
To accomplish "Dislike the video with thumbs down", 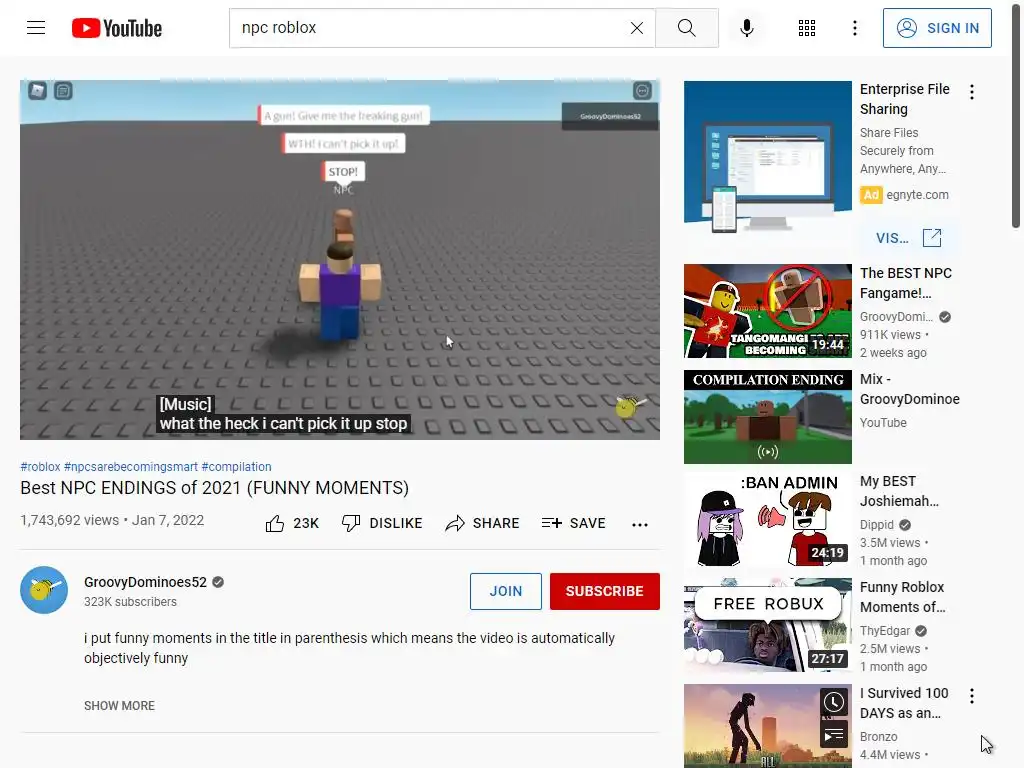I will click(x=382, y=523).
